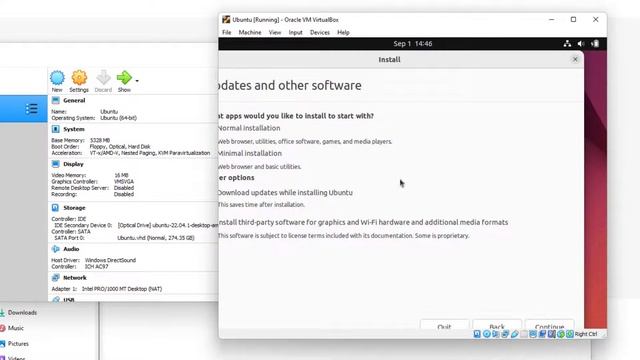The width and height of the screenshot is (640, 360).
Task: Open the Machine menu
Action: pos(250,32)
